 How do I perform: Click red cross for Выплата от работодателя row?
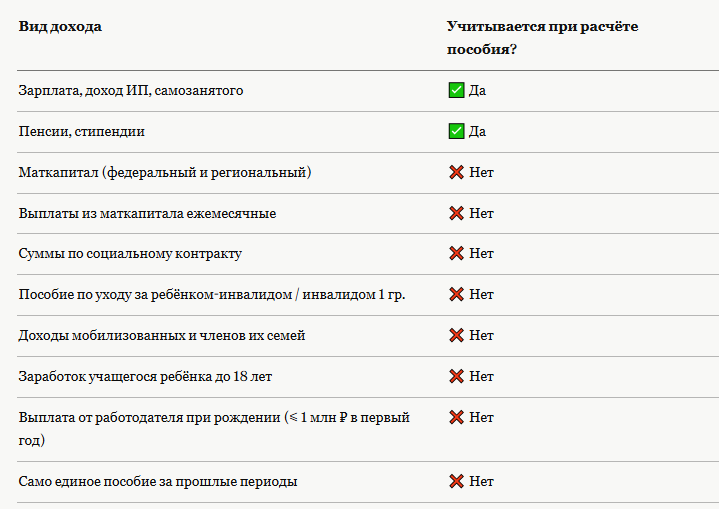coord(456,417)
